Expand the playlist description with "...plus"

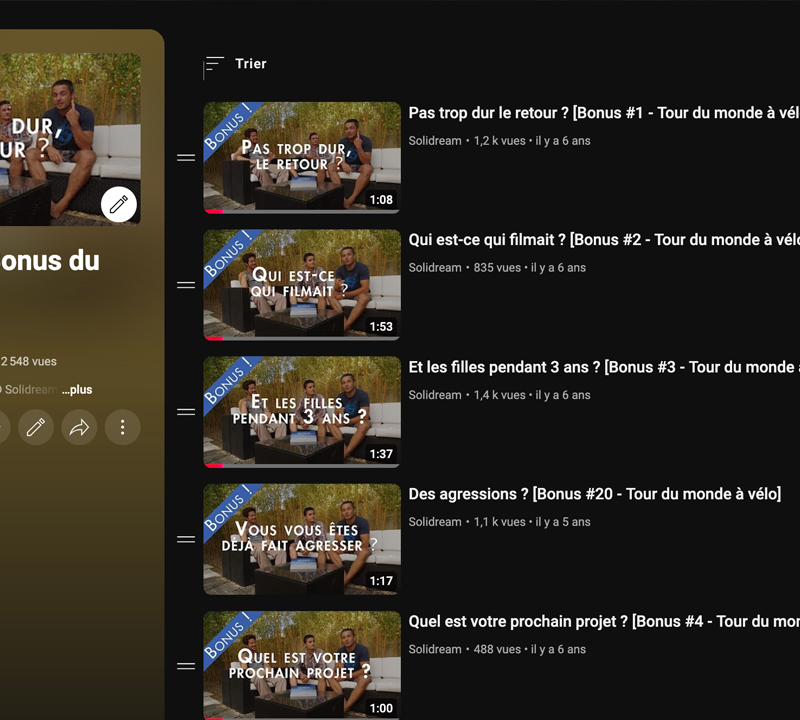point(77,390)
